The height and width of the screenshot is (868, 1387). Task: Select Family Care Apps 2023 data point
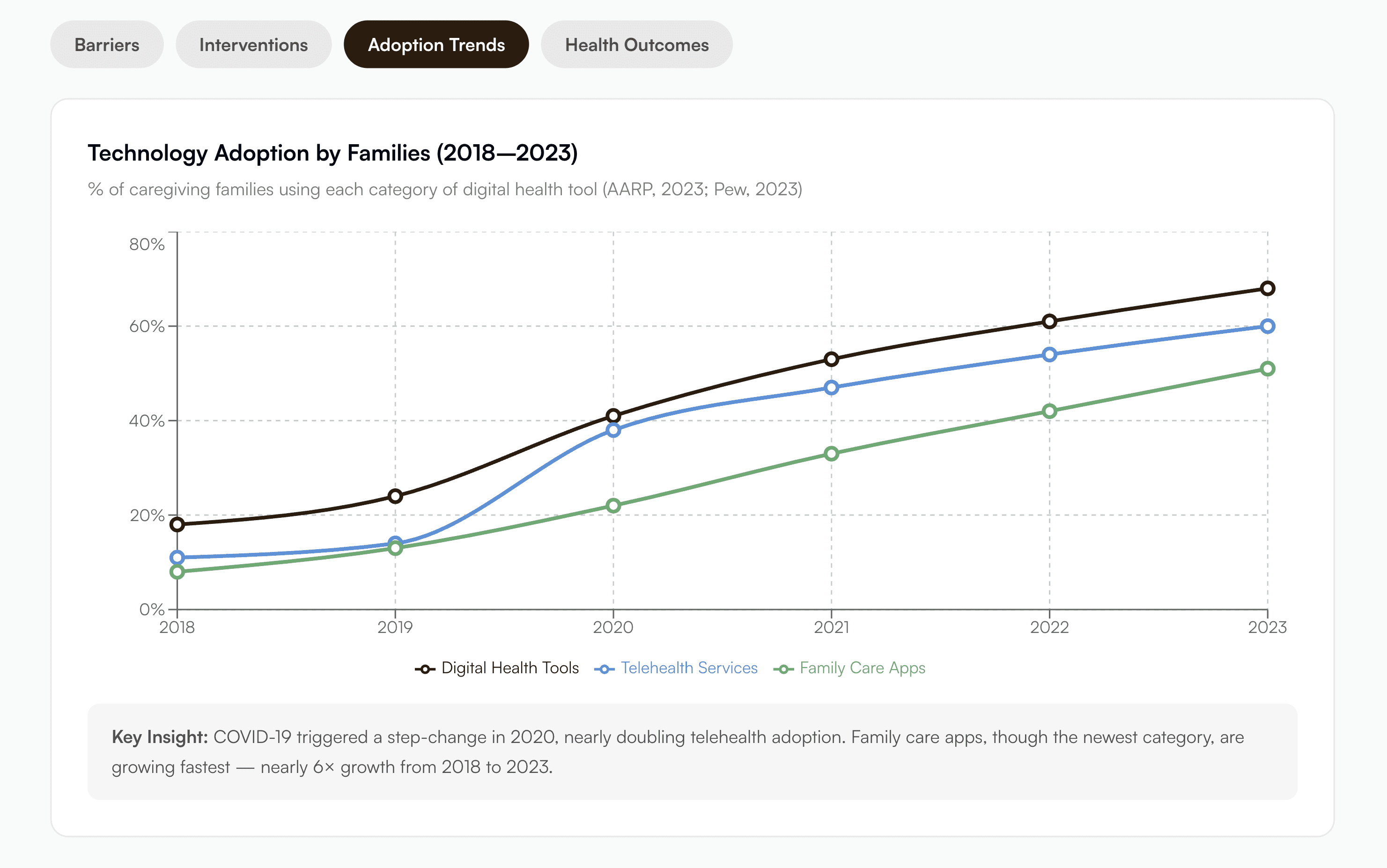tap(1268, 368)
